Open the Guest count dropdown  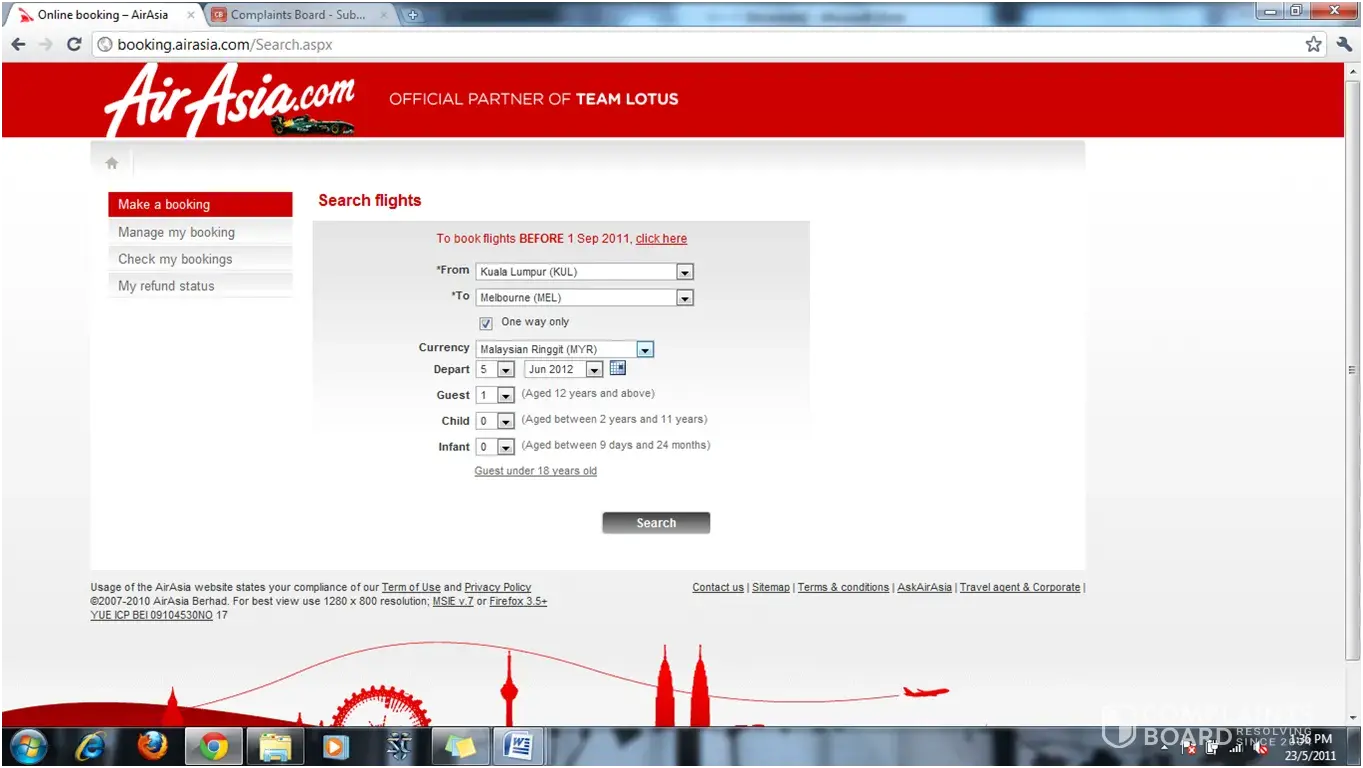pyautogui.click(x=505, y=396)
